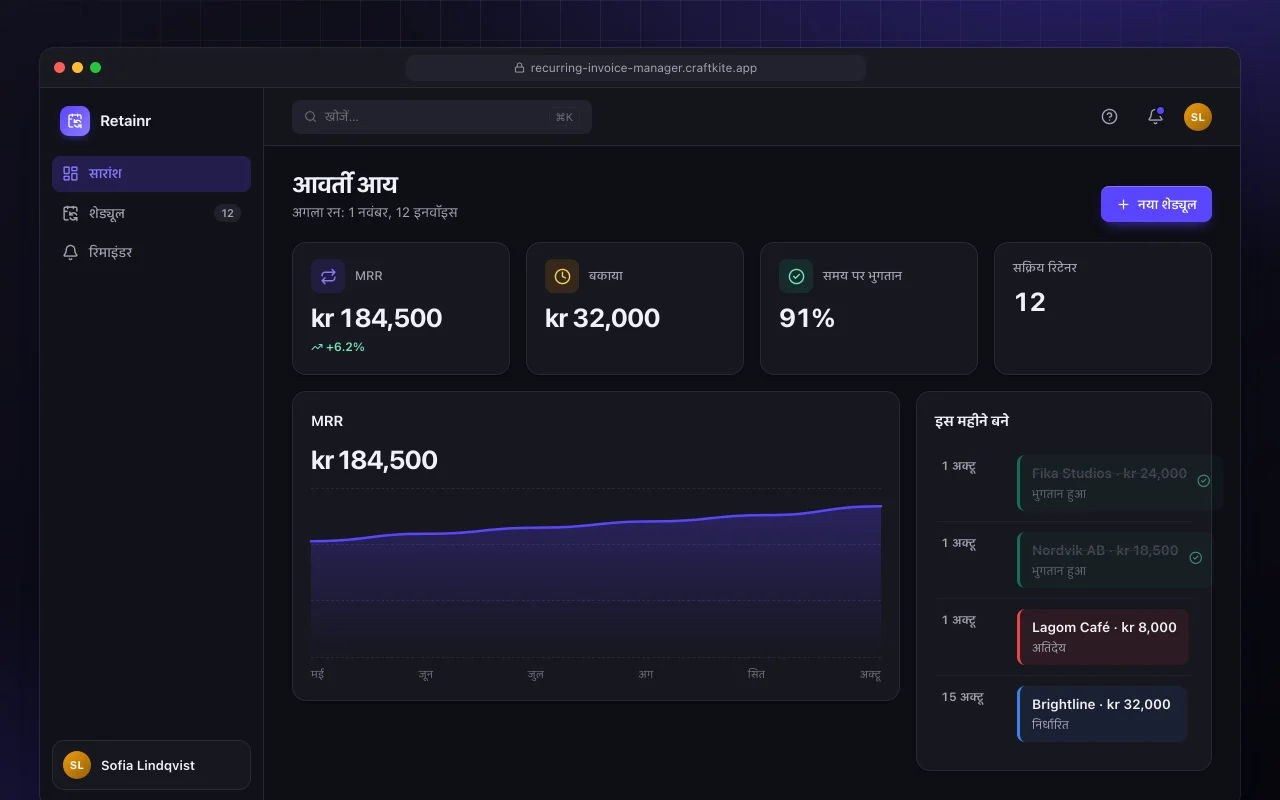Open the Nordvik AB kr 18,500 invoice
Screen dimensions: 1280x800
point(1115,560)
